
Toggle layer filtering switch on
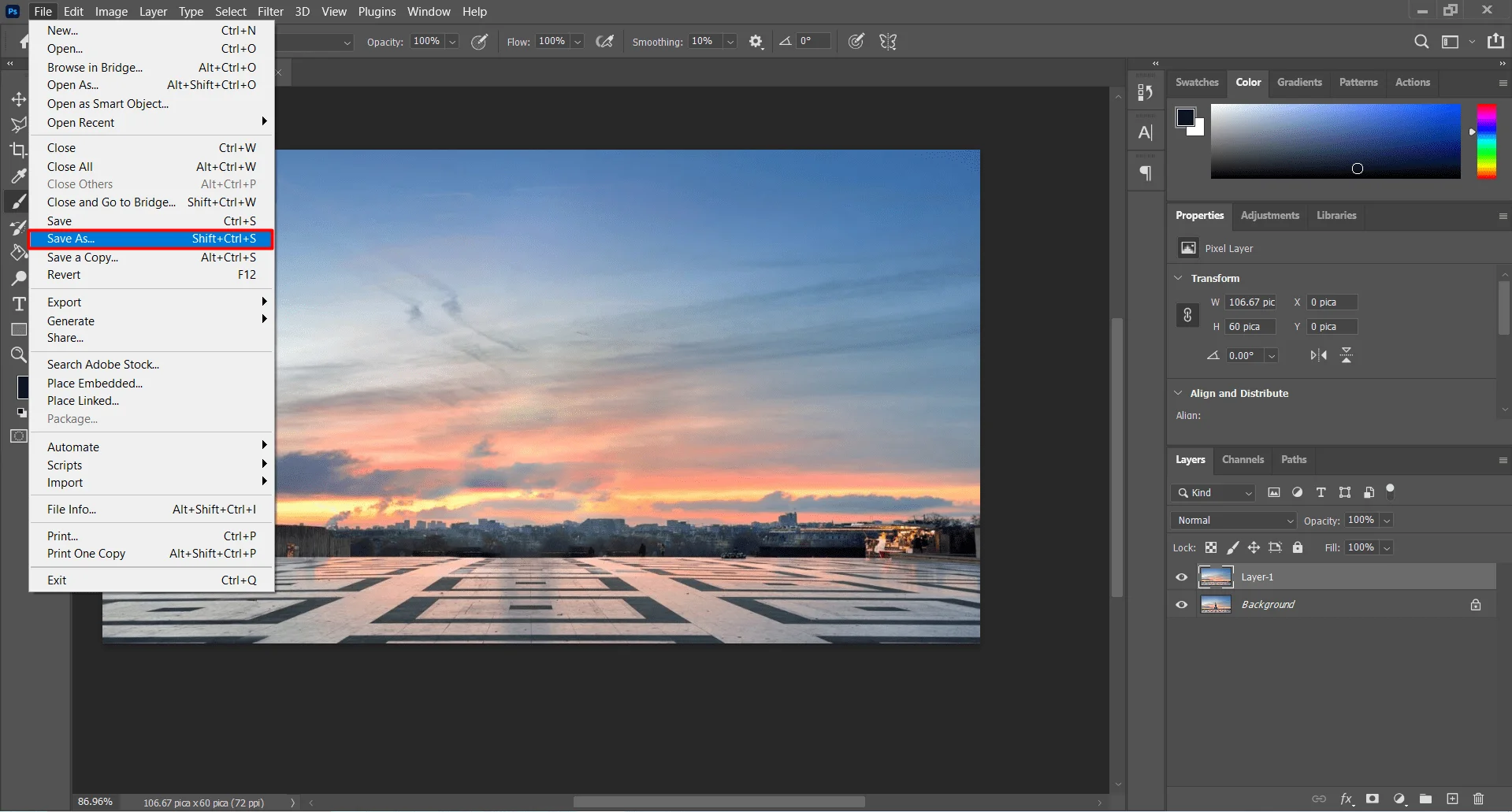coord(1391,491)
